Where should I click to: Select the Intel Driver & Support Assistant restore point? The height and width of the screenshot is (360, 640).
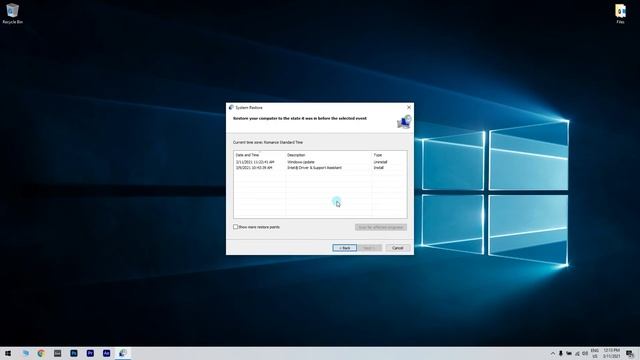click(320, 168)
